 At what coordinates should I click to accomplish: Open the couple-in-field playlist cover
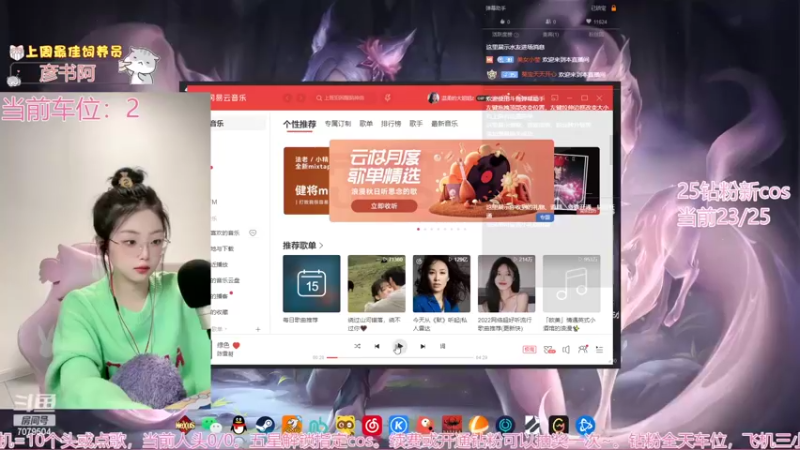[x=377, y=284]
